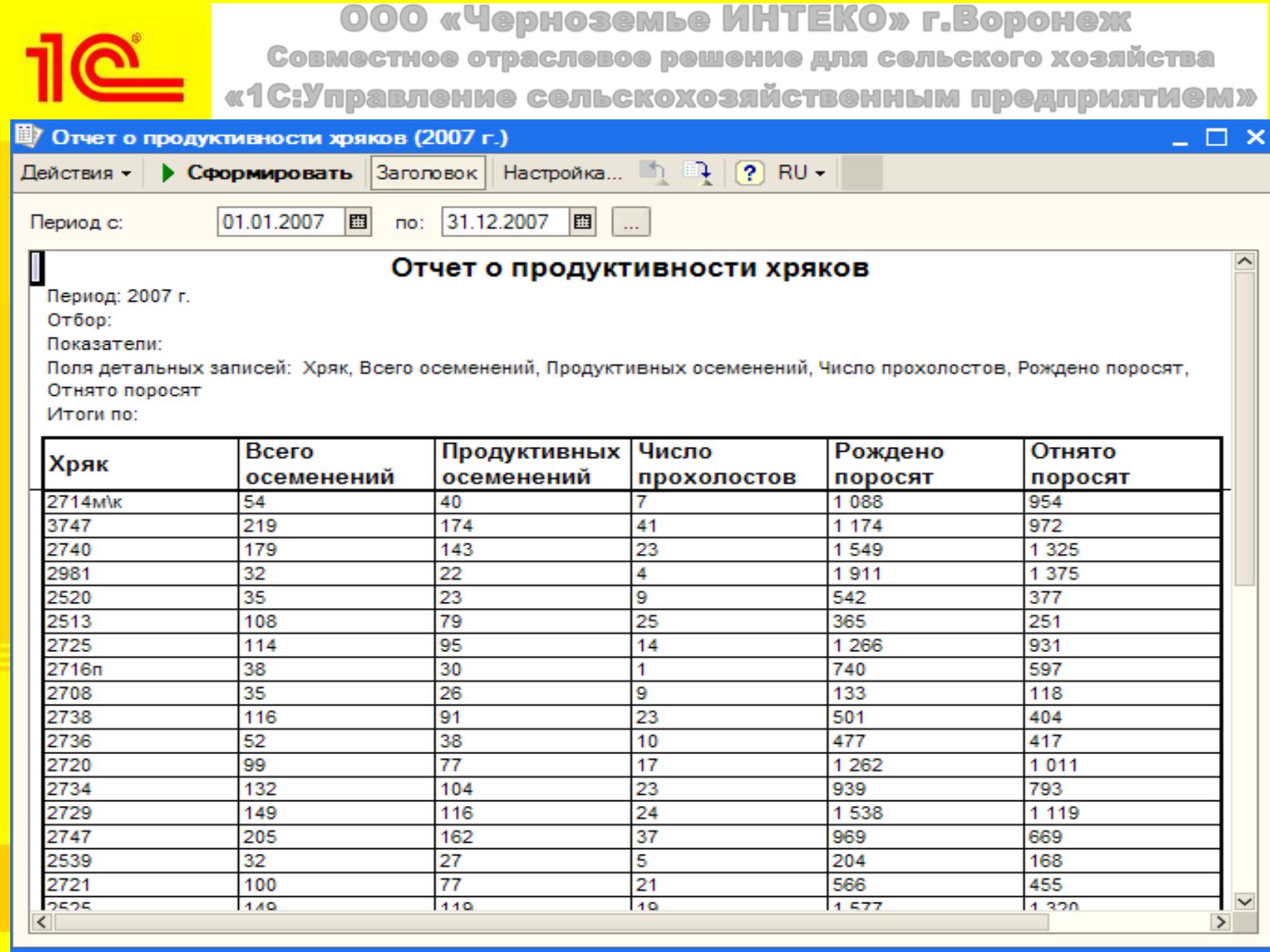Select the Рождено поросят column header

(926, 464)
